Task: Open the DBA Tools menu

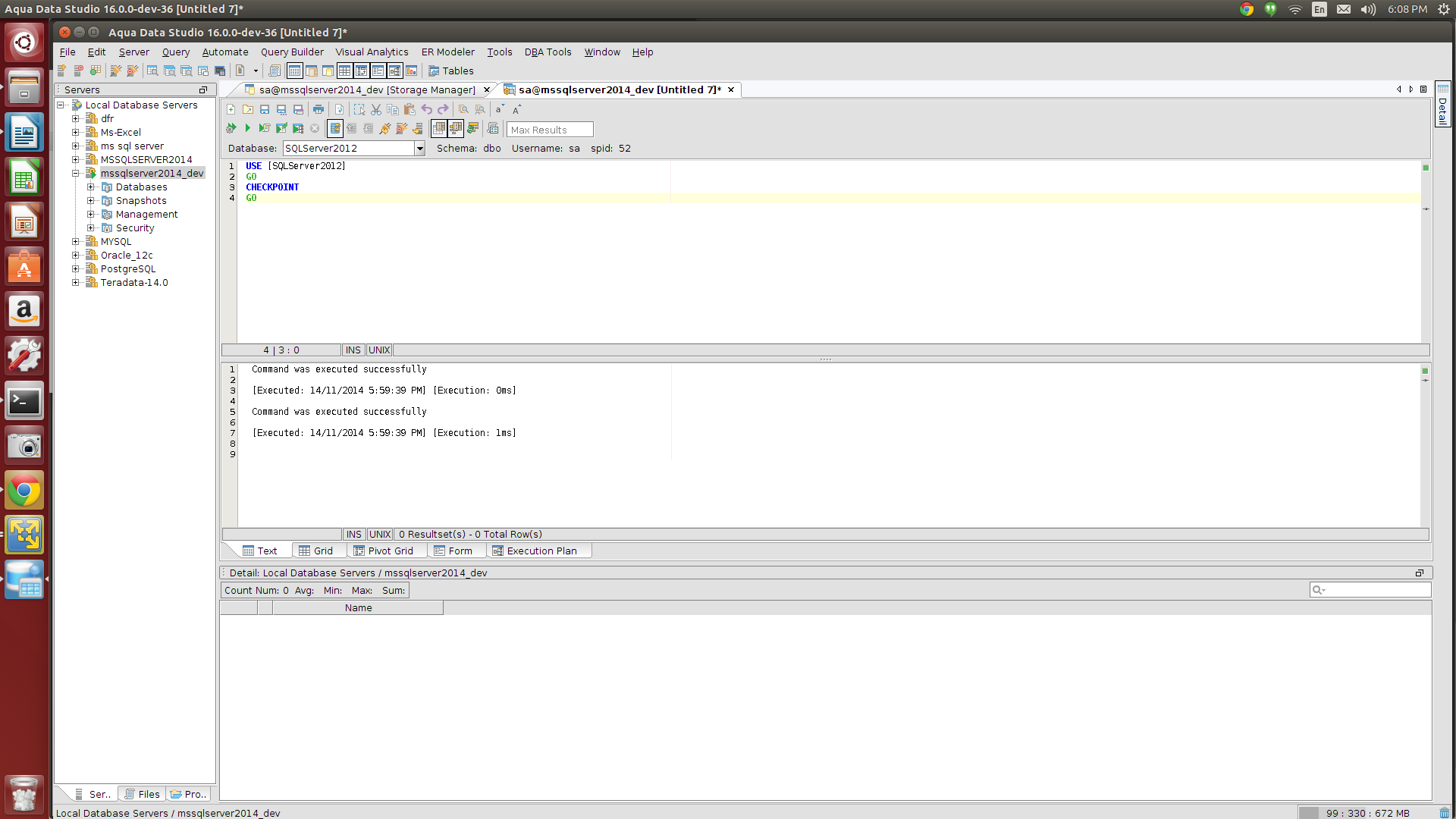Action: click(x=548, y=52)
